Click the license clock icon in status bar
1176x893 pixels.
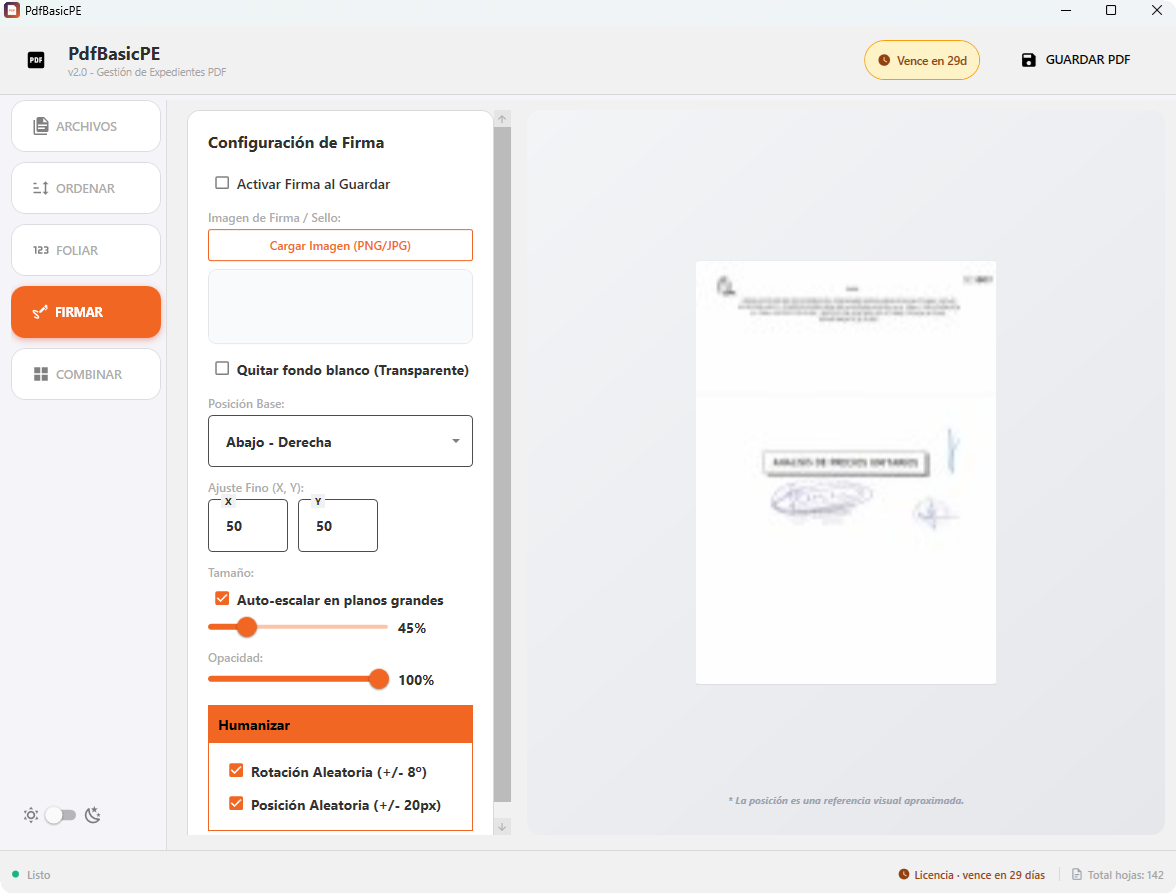[904, 874]
